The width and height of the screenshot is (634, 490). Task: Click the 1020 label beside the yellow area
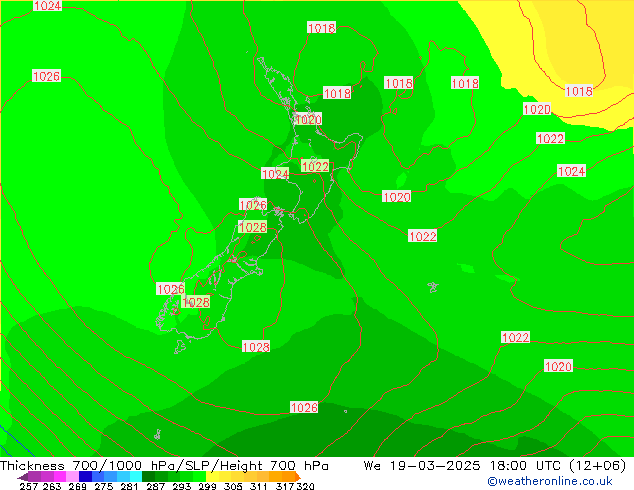(537, 109)
